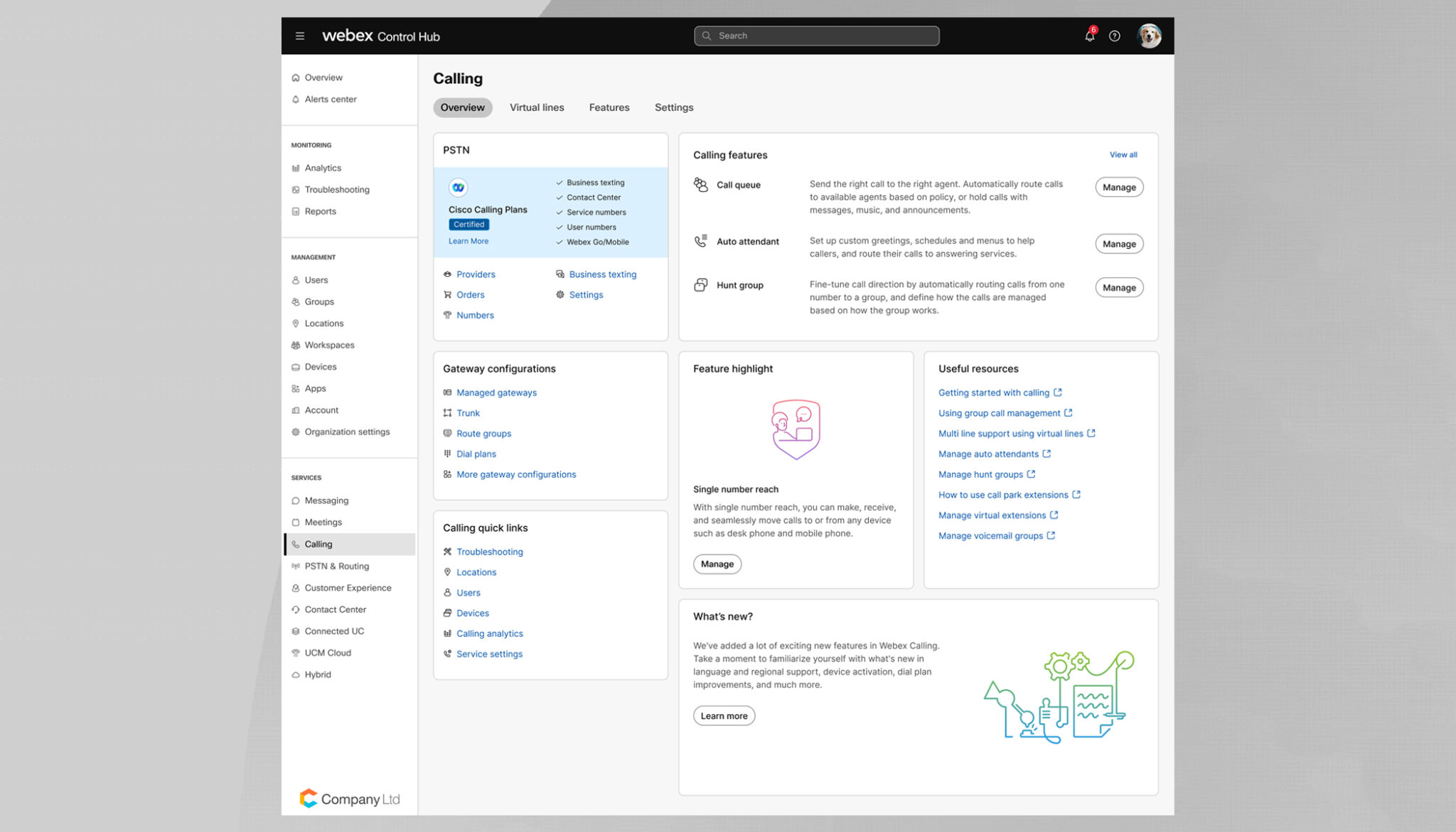The image size is (1456, 832).
Task: Open the notifications bell icon
Action: [1088, 36]
